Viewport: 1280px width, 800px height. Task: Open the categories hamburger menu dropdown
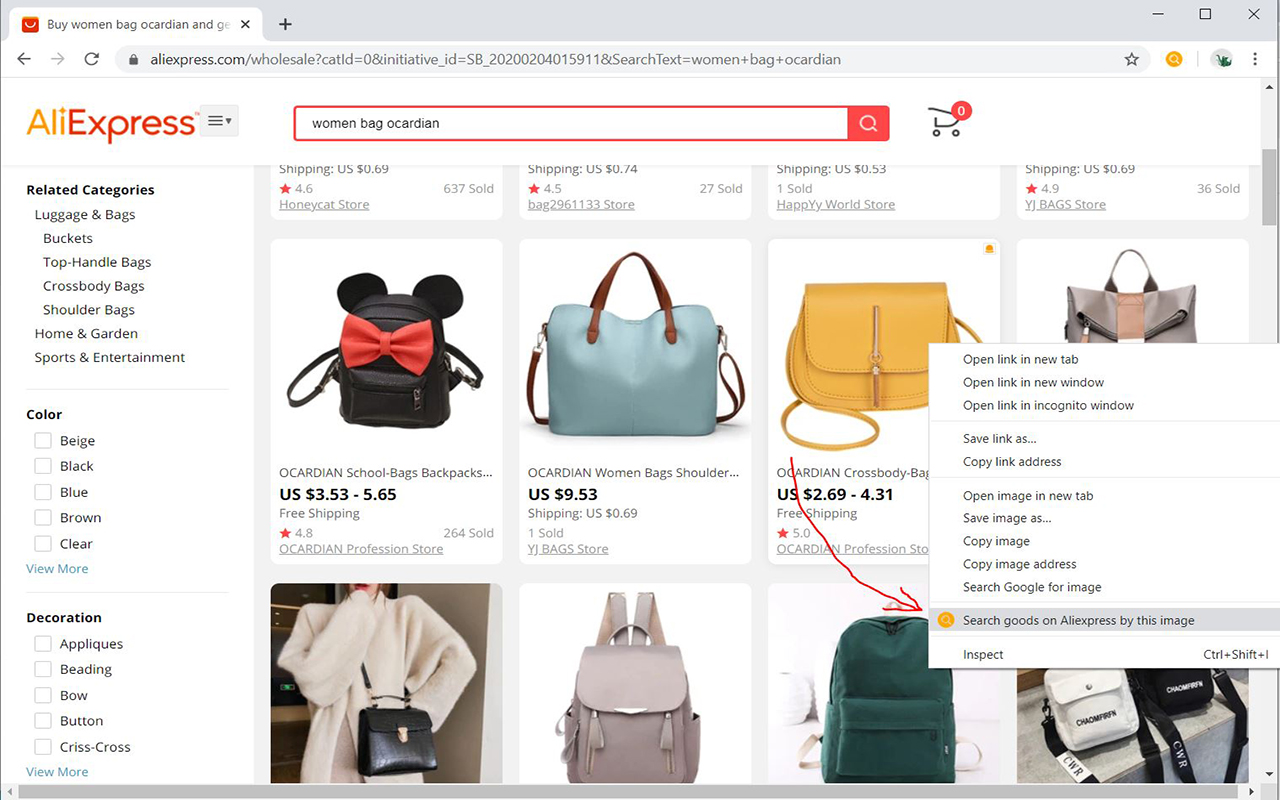(219, 121)
